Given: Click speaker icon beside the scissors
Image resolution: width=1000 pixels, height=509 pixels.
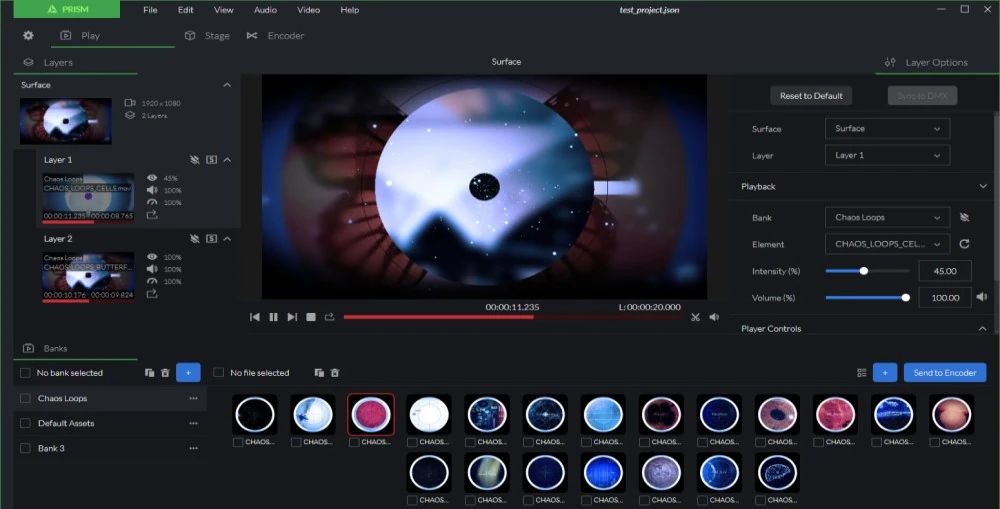Looking at the screenshot, I should coord(714,317).
